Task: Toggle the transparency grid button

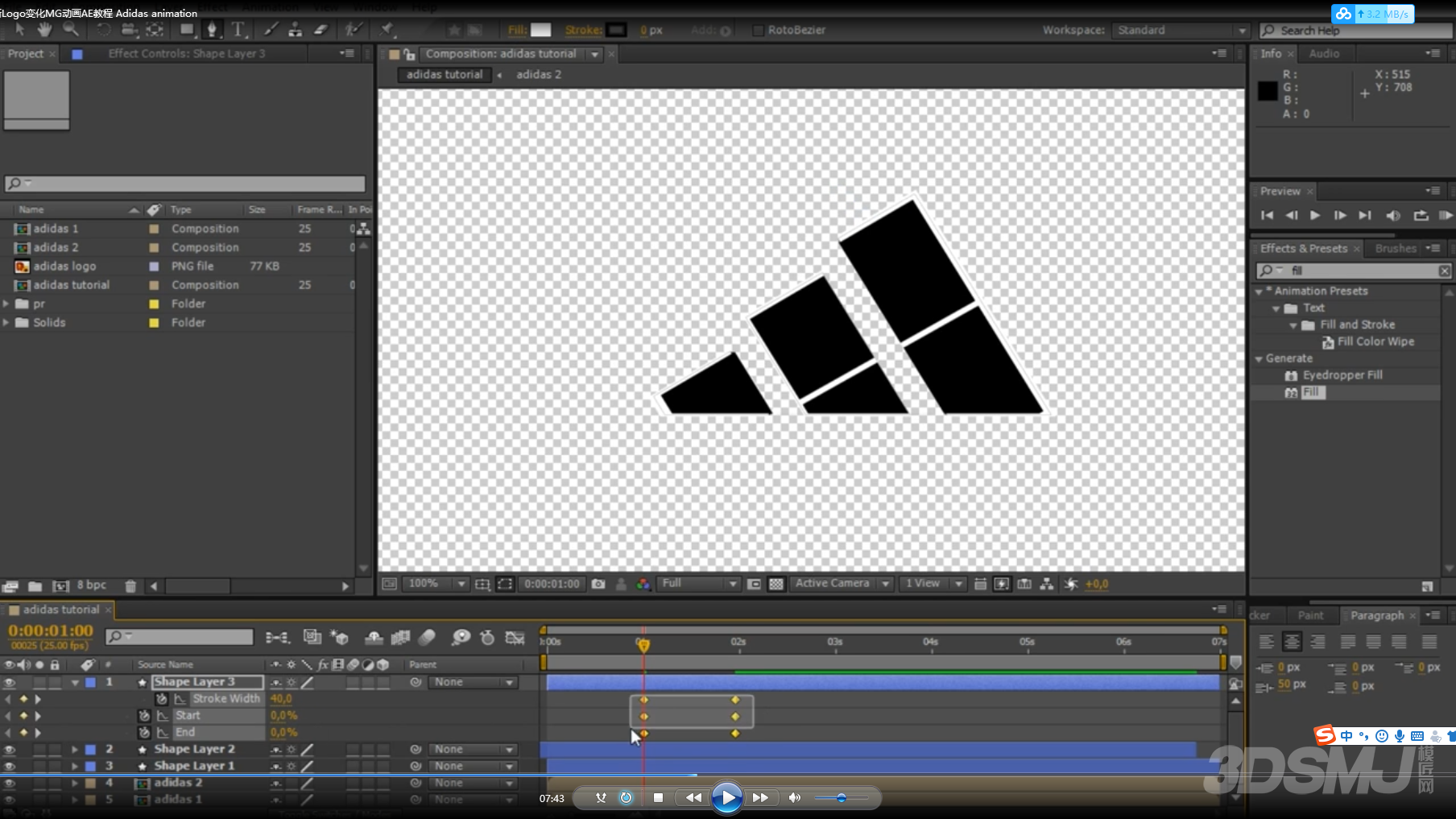Action: pyautogui.click(x=776, y=584)
